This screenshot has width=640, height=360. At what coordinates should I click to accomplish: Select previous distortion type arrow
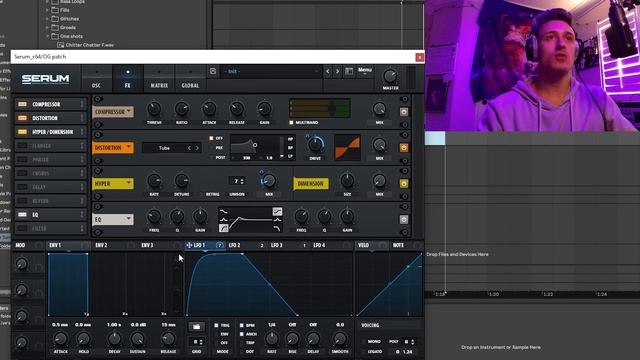(189, 148)
